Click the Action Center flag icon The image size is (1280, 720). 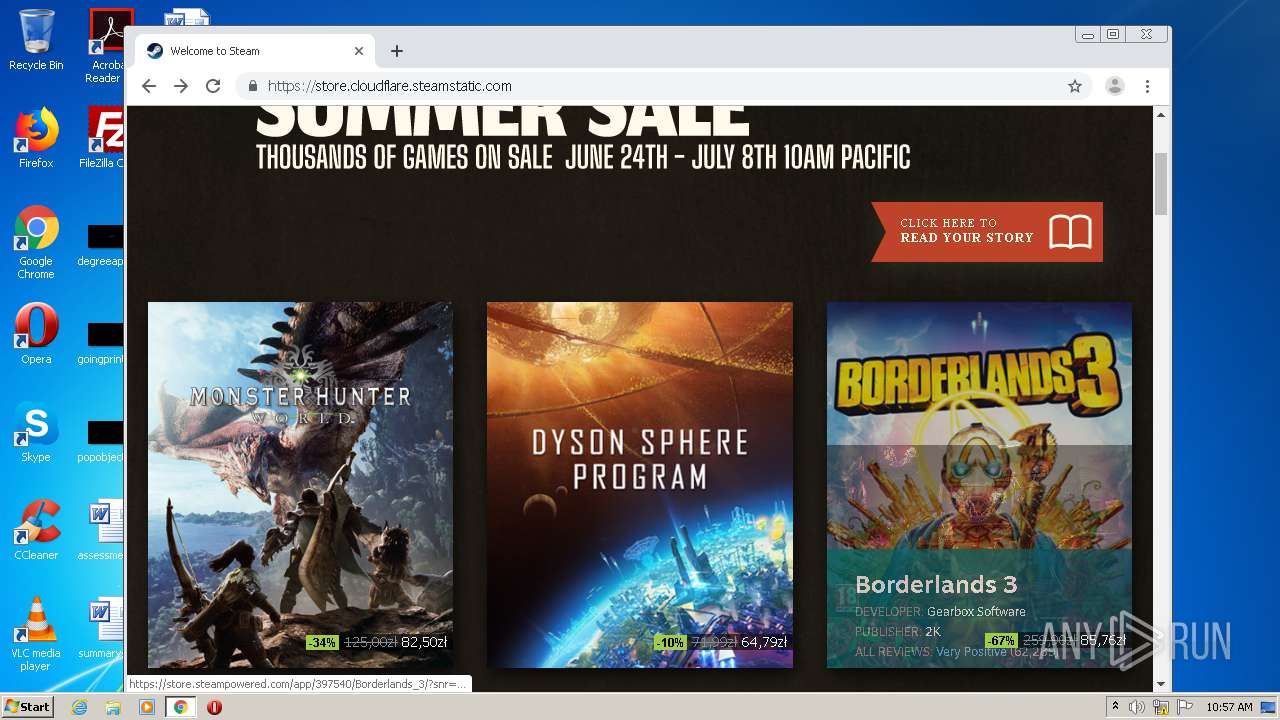tap(1185, 707)
